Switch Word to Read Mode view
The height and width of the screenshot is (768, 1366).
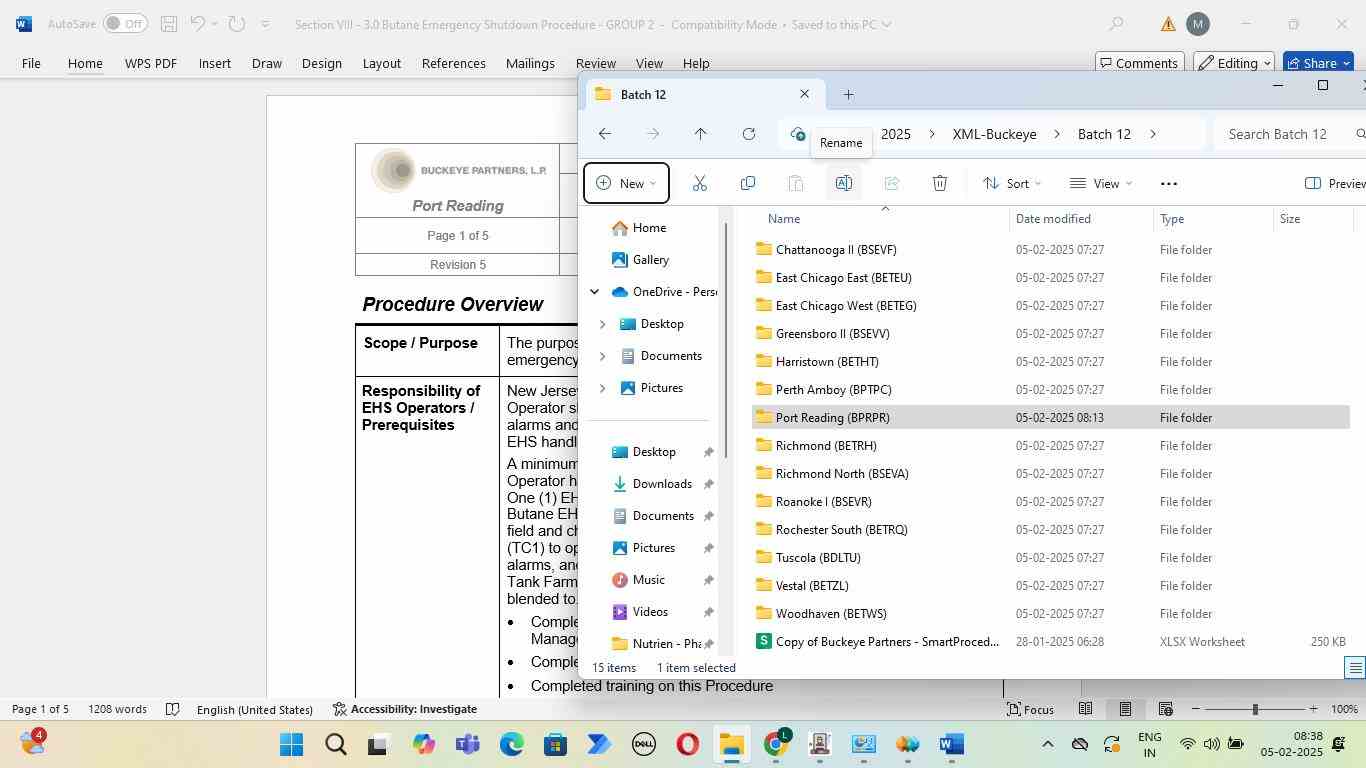coord(1085,709)
